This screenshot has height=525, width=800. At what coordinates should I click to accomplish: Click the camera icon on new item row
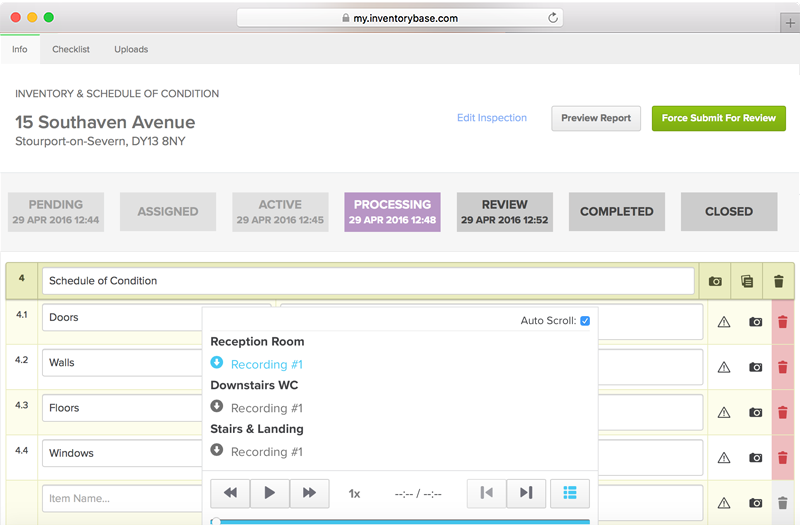pos(756,503)
